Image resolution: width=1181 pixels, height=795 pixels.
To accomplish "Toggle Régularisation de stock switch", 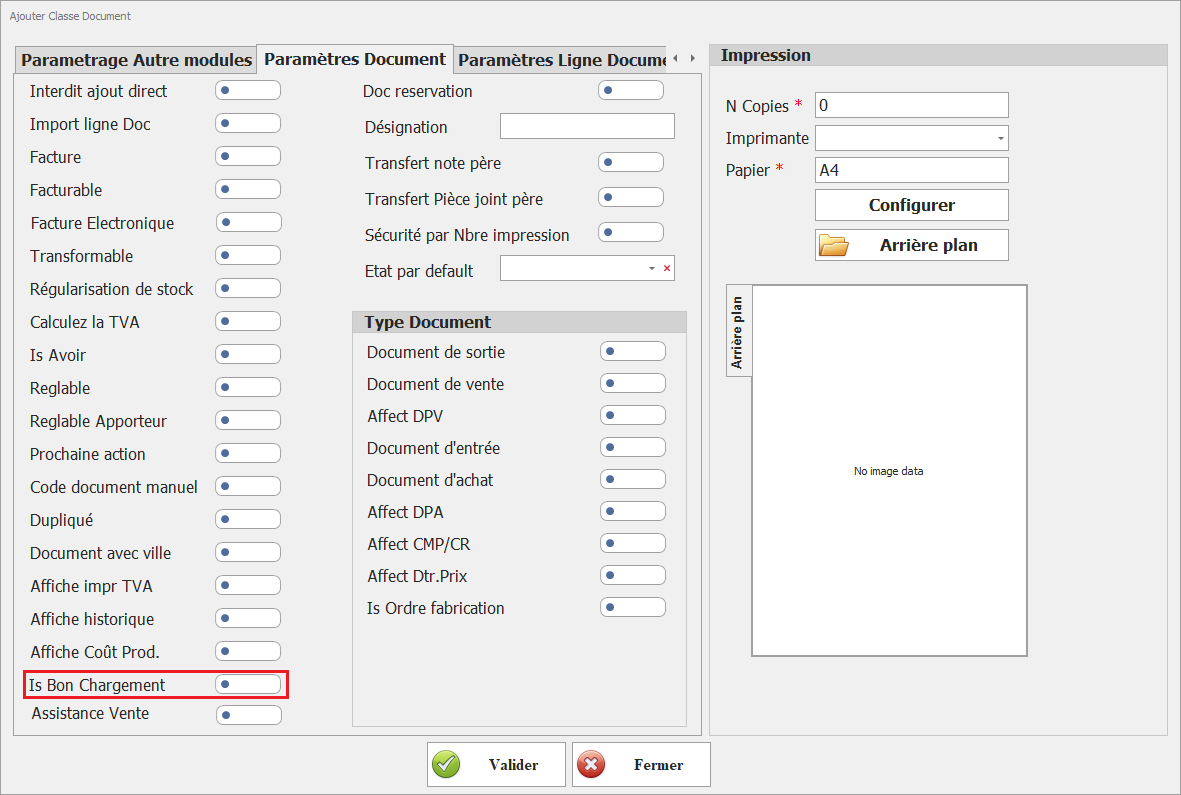I will point(248,289).
